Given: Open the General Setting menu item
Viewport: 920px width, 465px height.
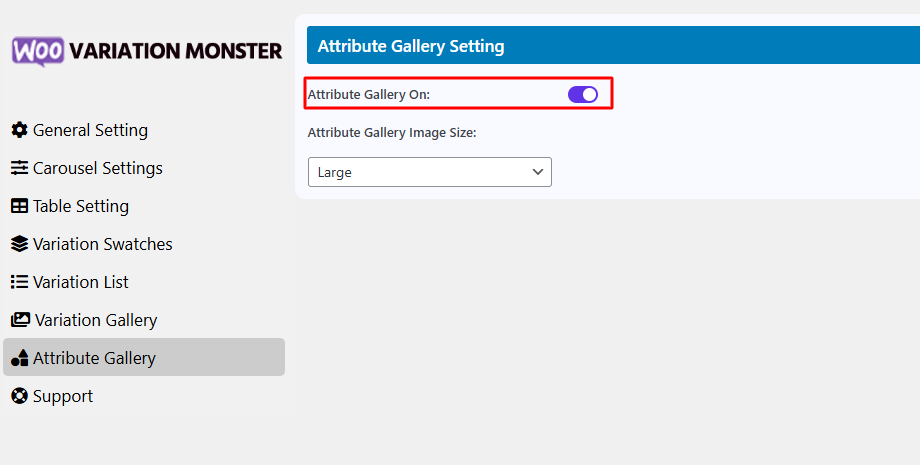Looking at the screenshot, I should pyautogui.click(x=90, y=130).
